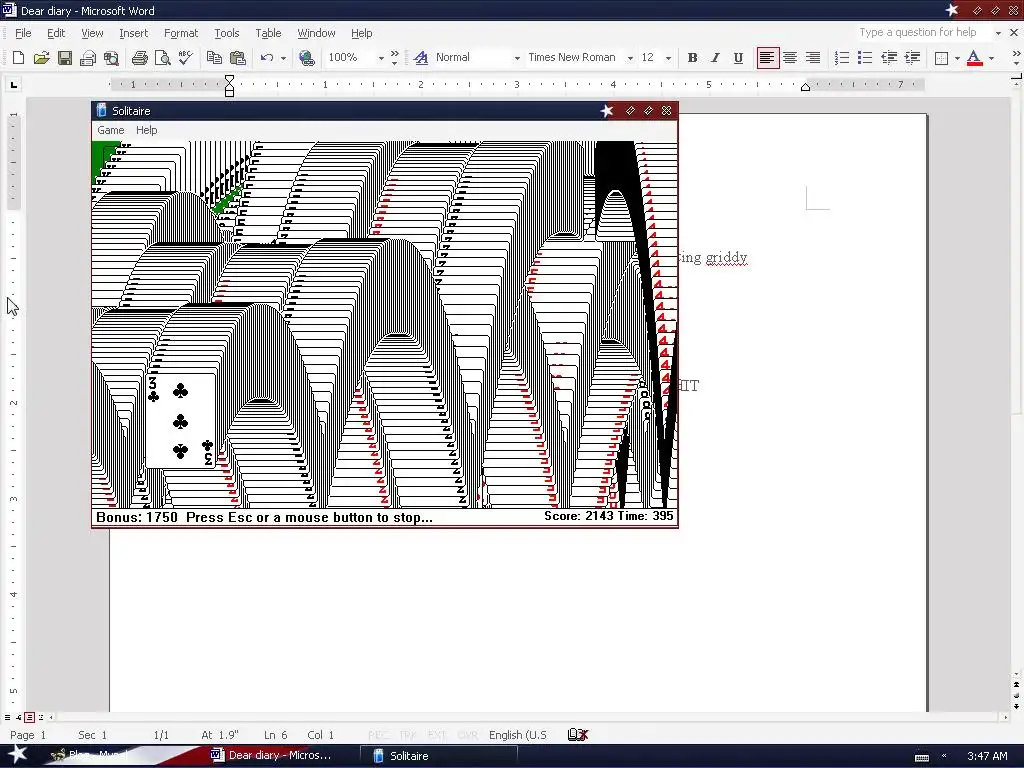1024x768 pixels.
Task: Undo the last action
Action: (266, 57)
